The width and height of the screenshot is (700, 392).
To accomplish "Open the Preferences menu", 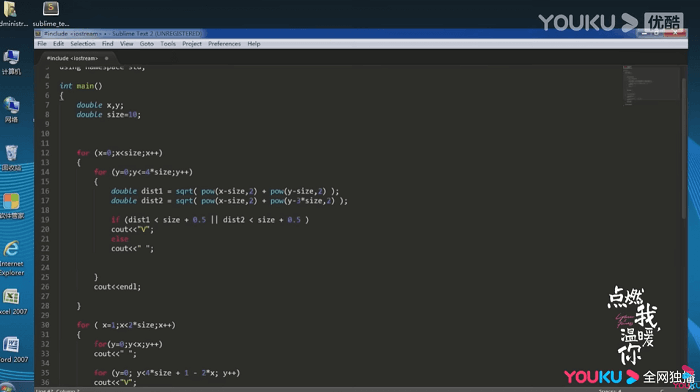I will (x=224, y=44).
